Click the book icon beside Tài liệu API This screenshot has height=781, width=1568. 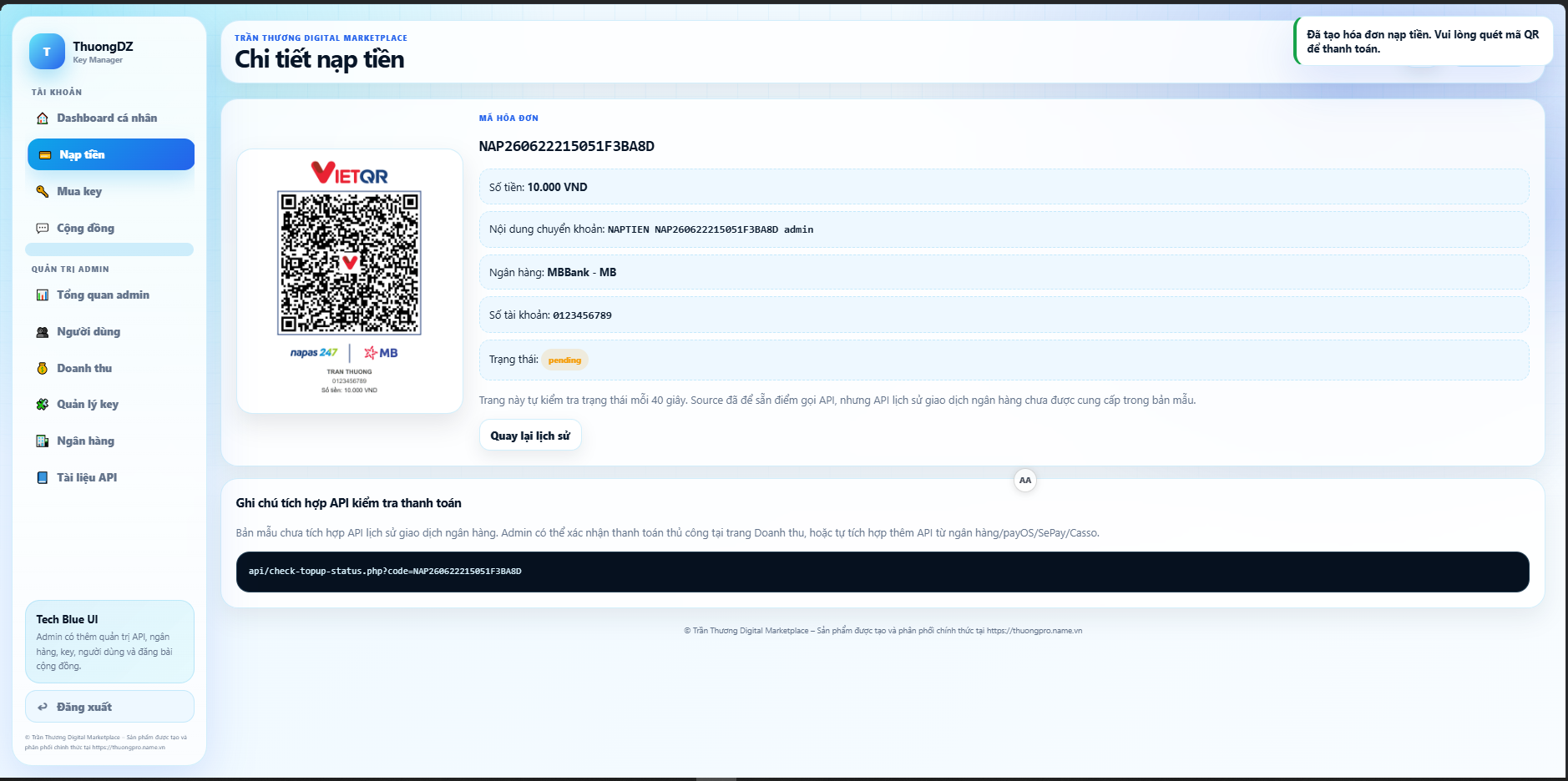pos(43,478)
